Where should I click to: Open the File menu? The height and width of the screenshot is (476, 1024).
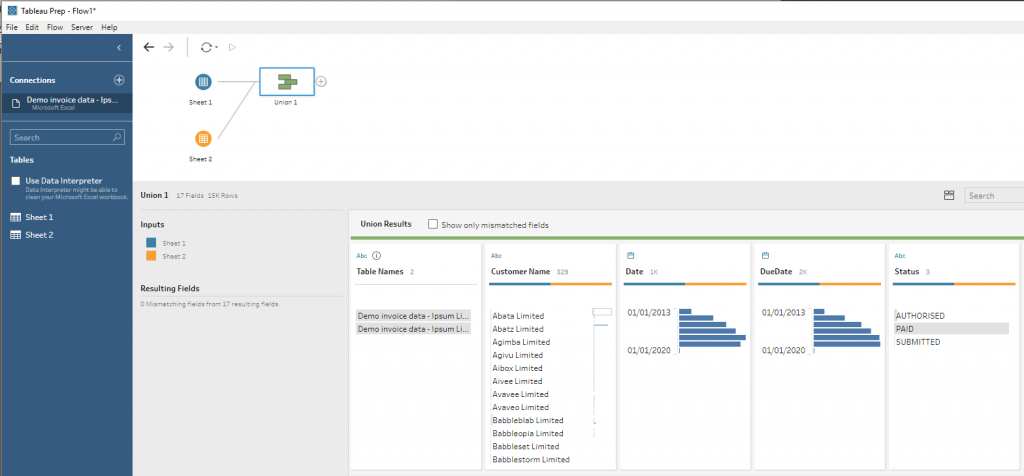click(x=12, y=27)
